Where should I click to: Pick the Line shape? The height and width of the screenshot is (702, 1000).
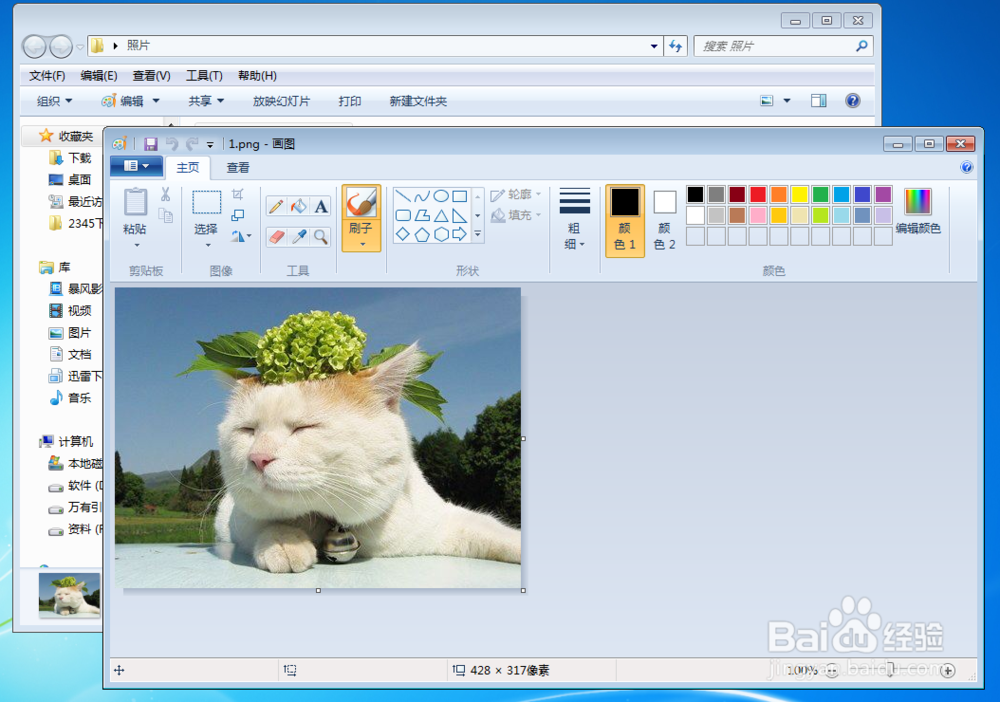coord(403,196)
